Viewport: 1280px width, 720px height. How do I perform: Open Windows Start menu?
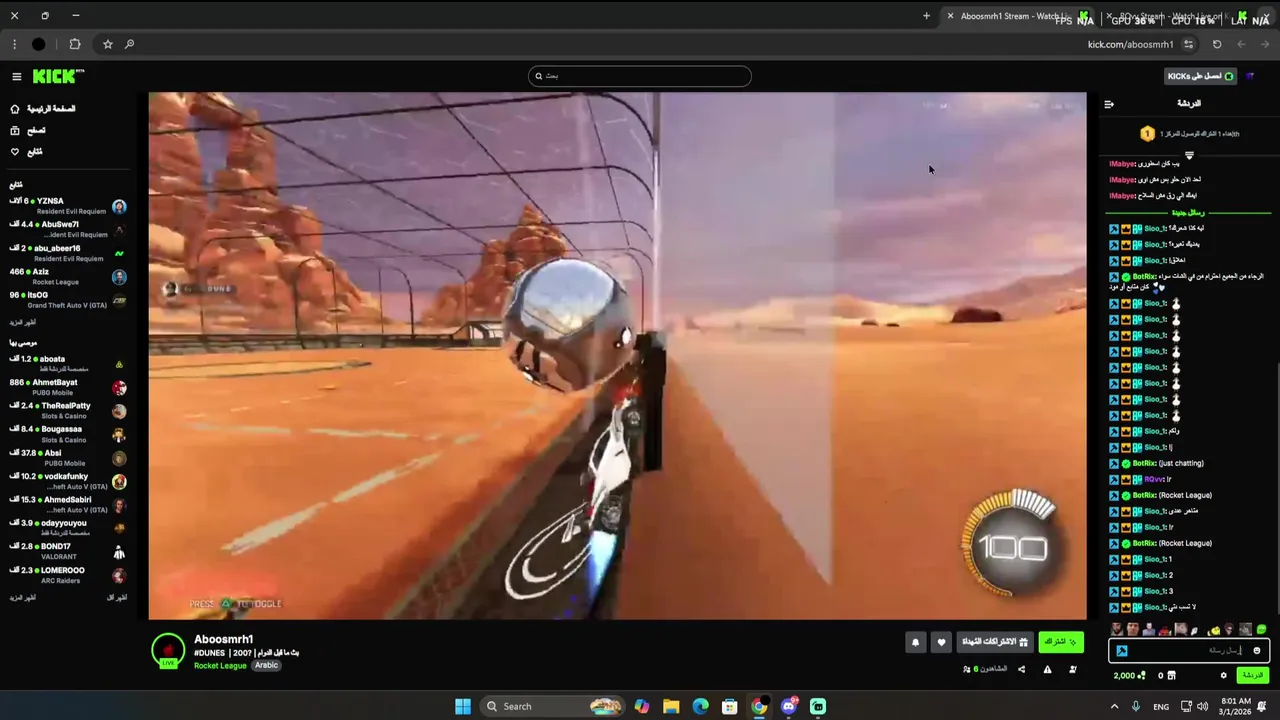point(463,706)
